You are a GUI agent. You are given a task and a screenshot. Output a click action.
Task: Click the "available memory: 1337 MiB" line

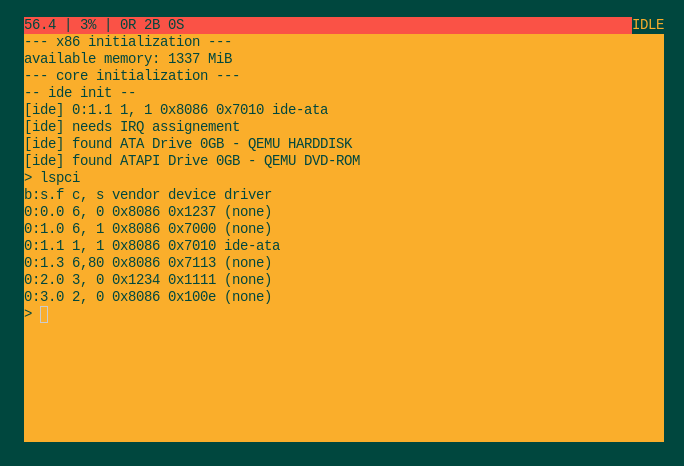click(x=128, y=59)
